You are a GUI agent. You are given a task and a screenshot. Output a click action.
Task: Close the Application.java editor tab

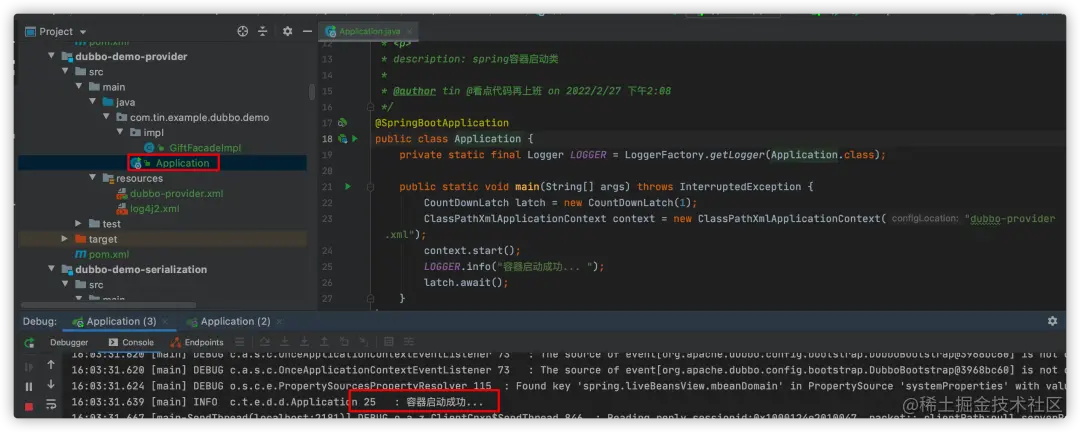point(409,32)
